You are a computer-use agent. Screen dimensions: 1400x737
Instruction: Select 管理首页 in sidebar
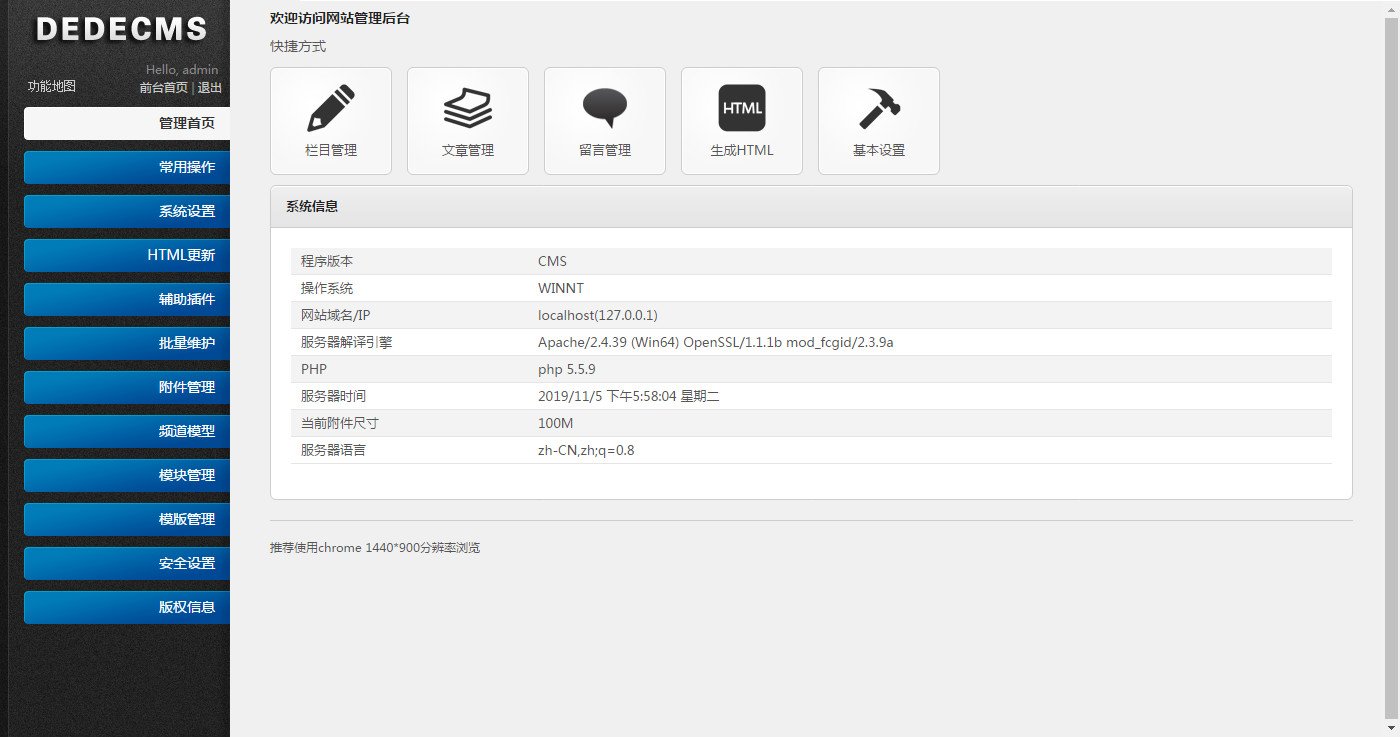127,124
